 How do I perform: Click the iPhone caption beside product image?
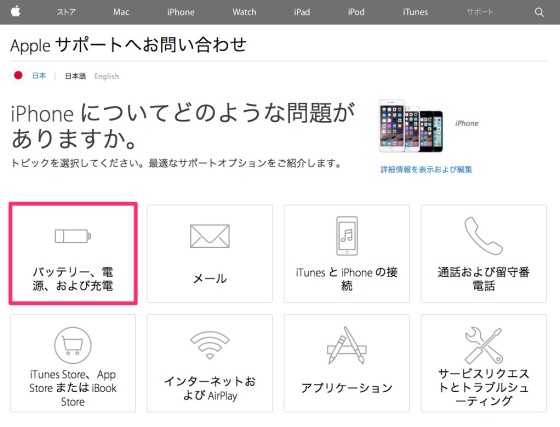[466, 123]
